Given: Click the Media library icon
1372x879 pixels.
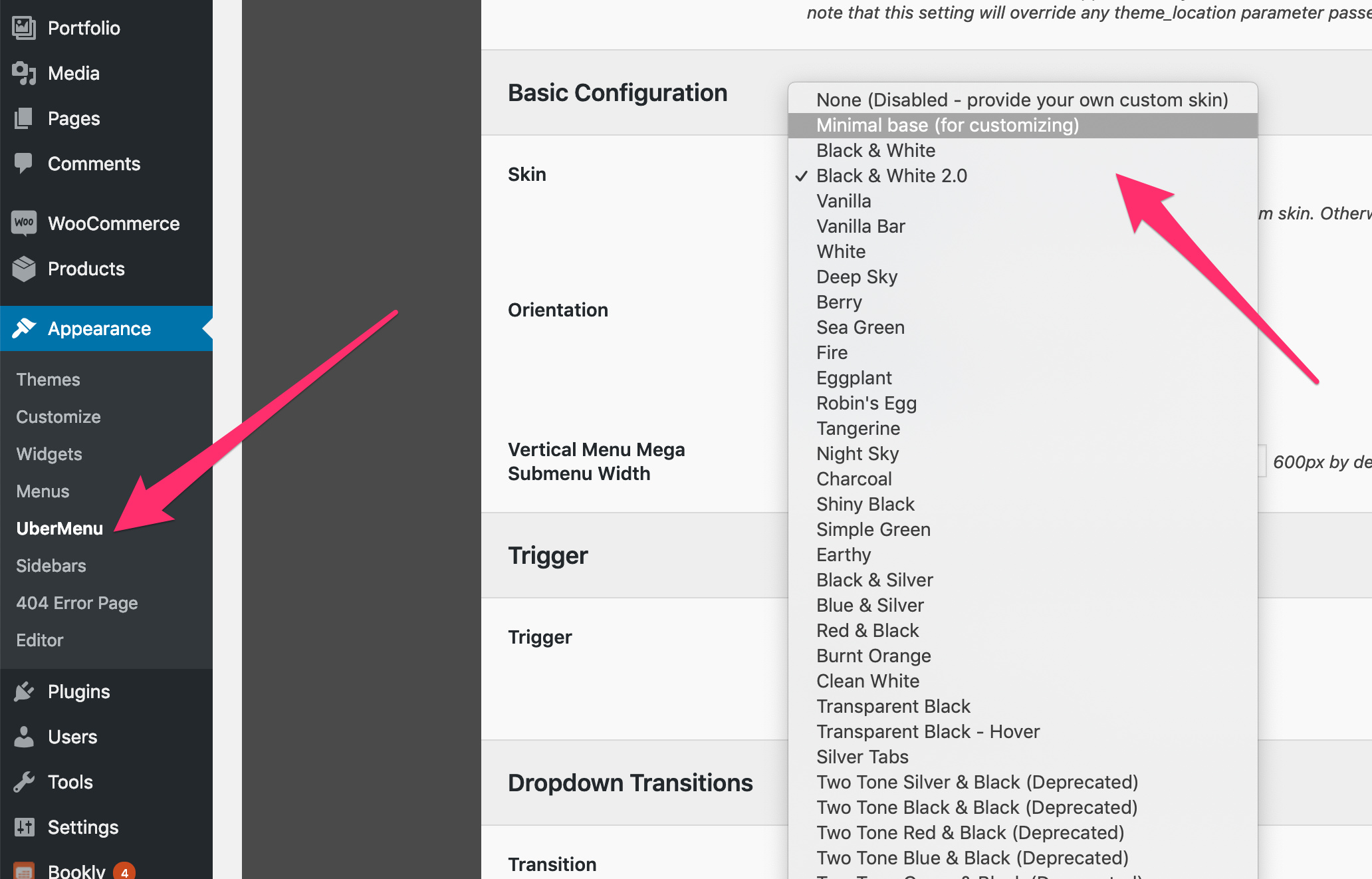Looking at the screenshot, I should [x=24, y=73].
